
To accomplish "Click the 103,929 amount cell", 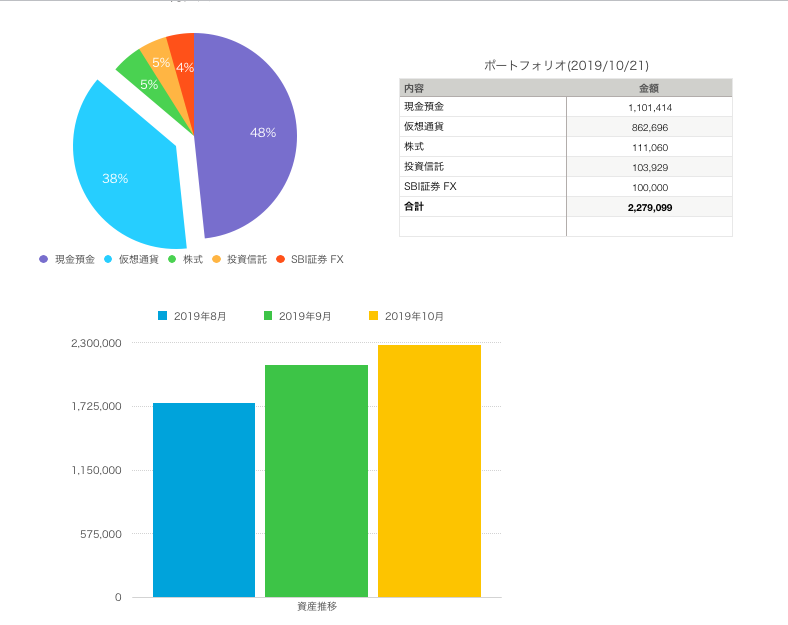I will 649,167.
